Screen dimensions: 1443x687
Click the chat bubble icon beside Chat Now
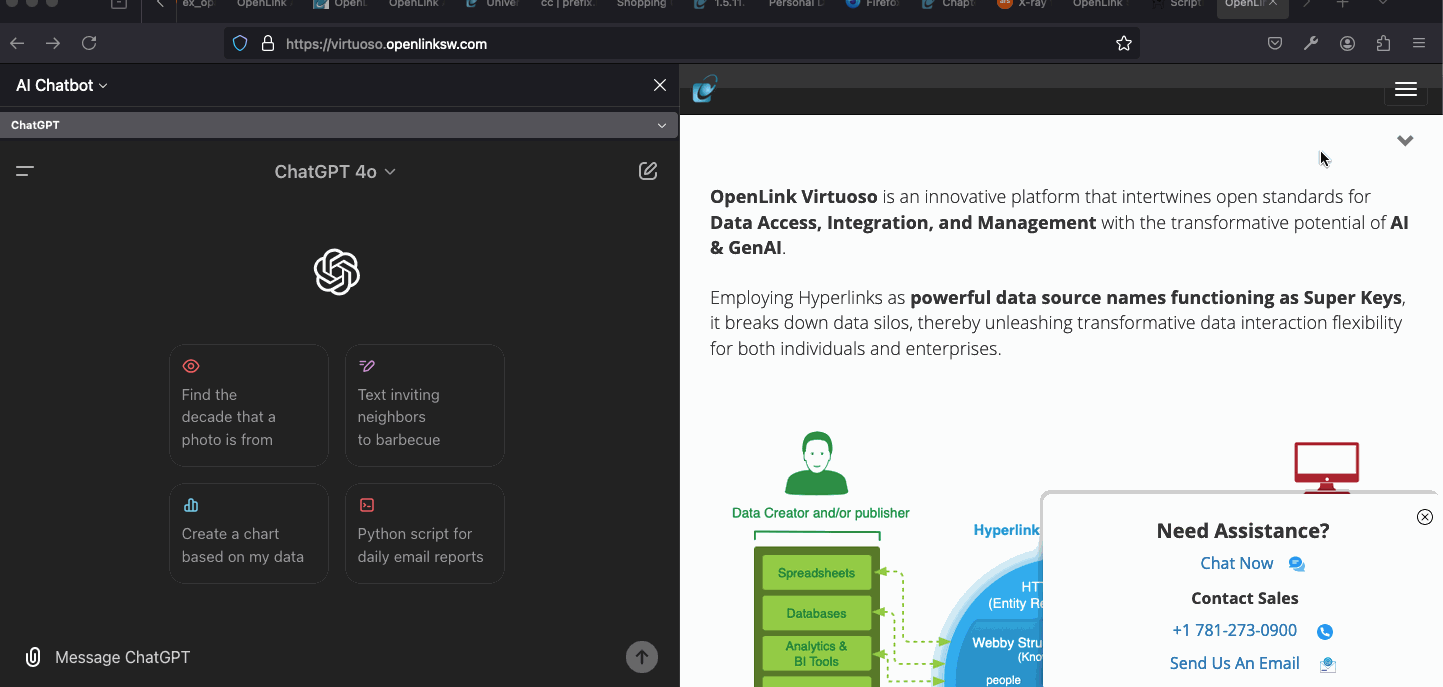pyautogui.click(x=1297, y=564)
